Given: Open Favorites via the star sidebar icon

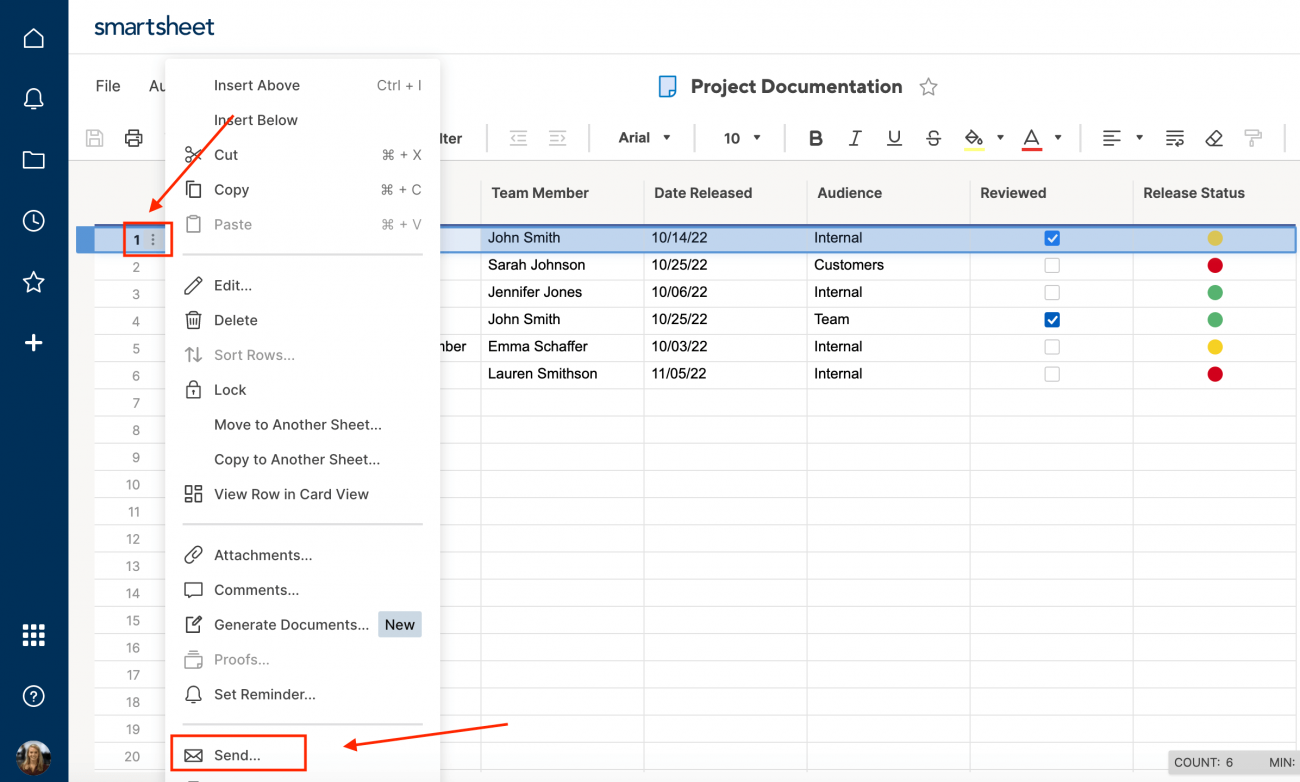Looking at the screenshot, I should pyautogui.click(x=33, y=282).
